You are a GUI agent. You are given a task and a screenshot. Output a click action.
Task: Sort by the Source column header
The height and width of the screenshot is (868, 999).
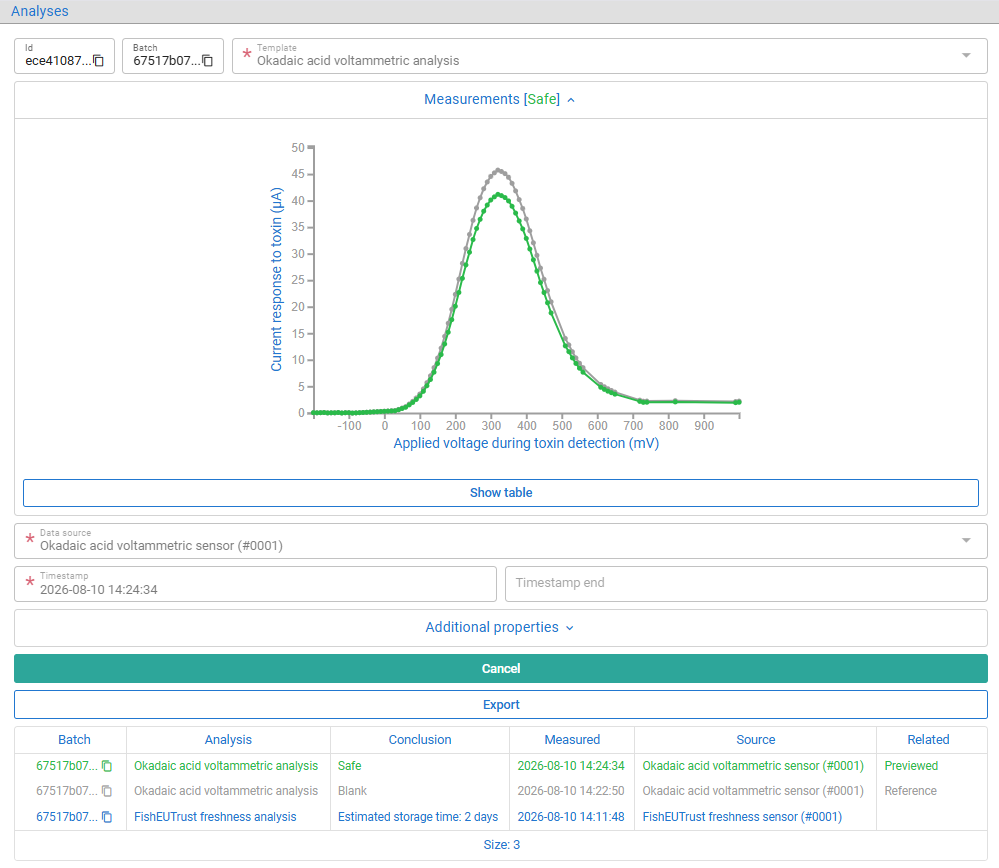click(x=756, y=740)
